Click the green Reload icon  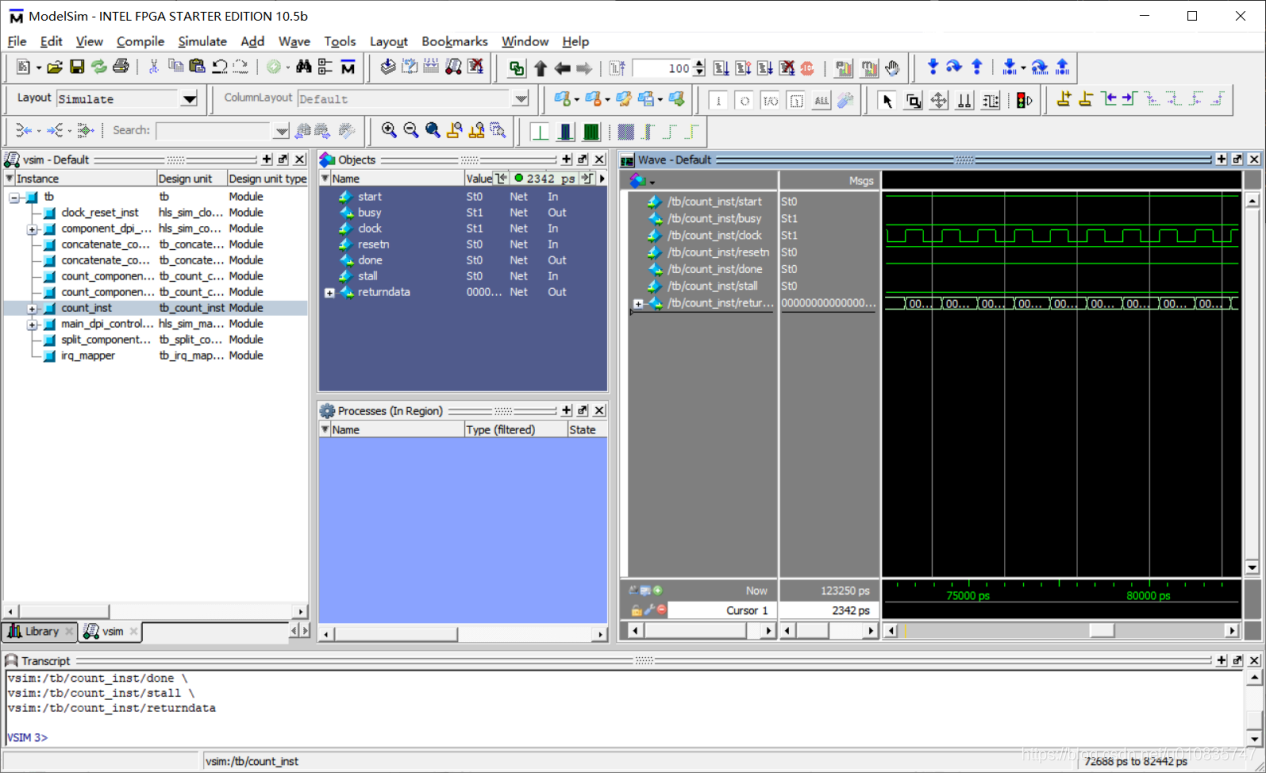click(x=99, y=67)
